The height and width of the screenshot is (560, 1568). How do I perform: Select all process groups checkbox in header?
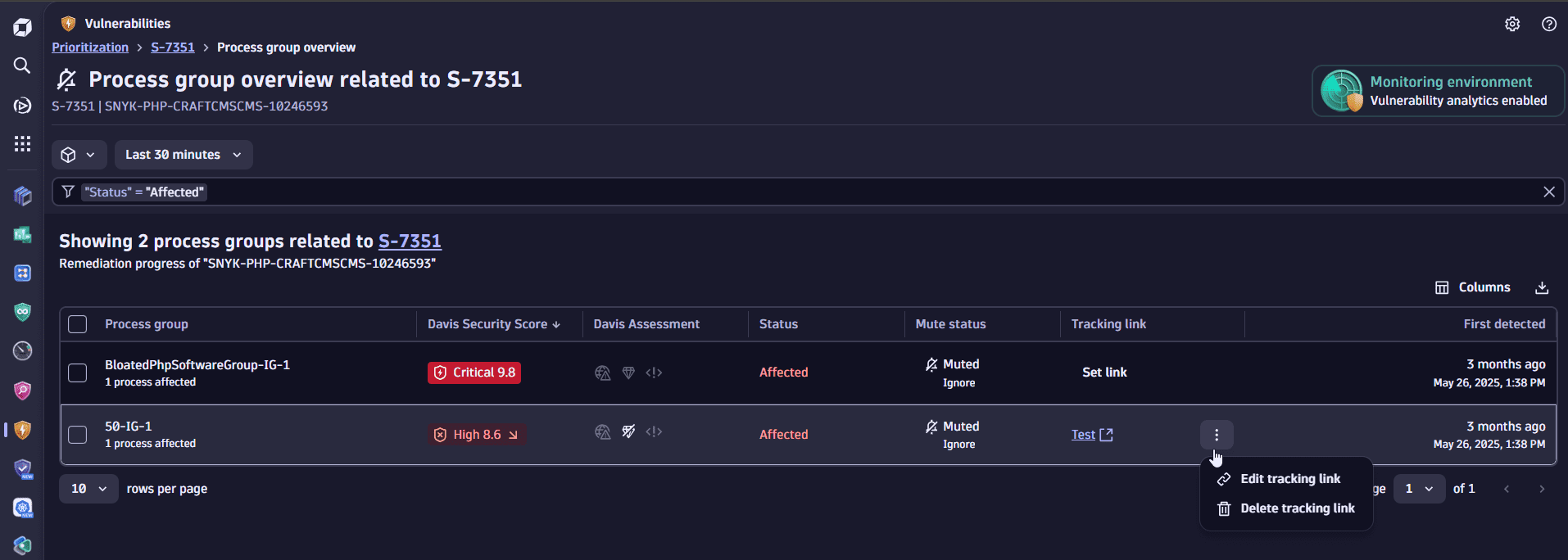[x=78, y=324]
